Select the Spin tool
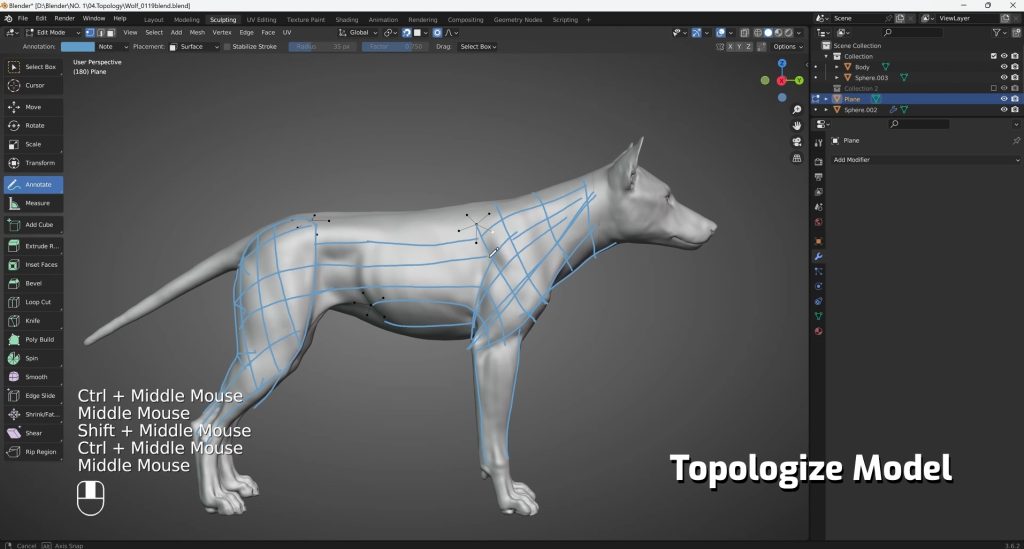The width and height of the screenshot is (1024, 549). pos(33,358)
